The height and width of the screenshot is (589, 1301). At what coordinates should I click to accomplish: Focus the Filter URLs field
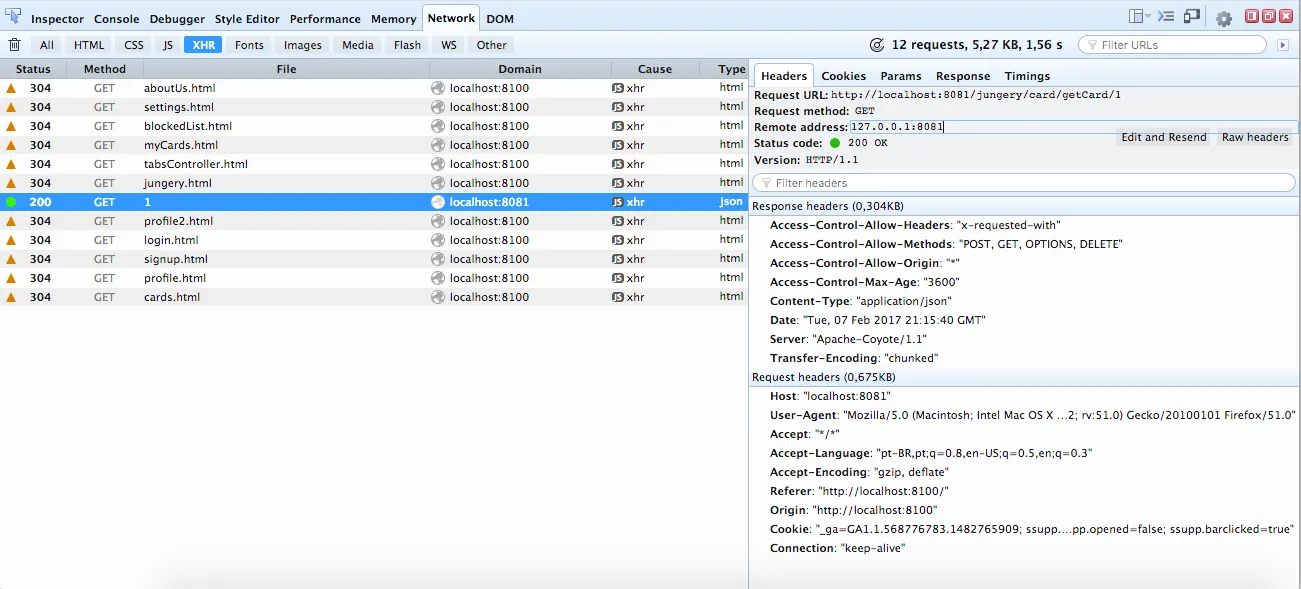pyautogui.click(x=1172, y=45)
